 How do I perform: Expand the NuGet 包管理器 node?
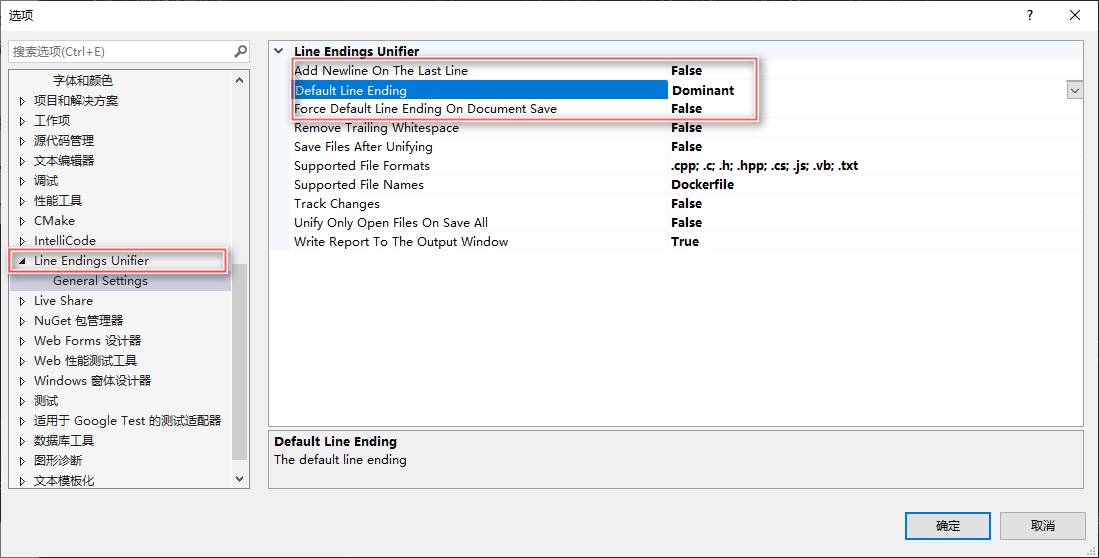pyautogui.click(x=22, y=320)
